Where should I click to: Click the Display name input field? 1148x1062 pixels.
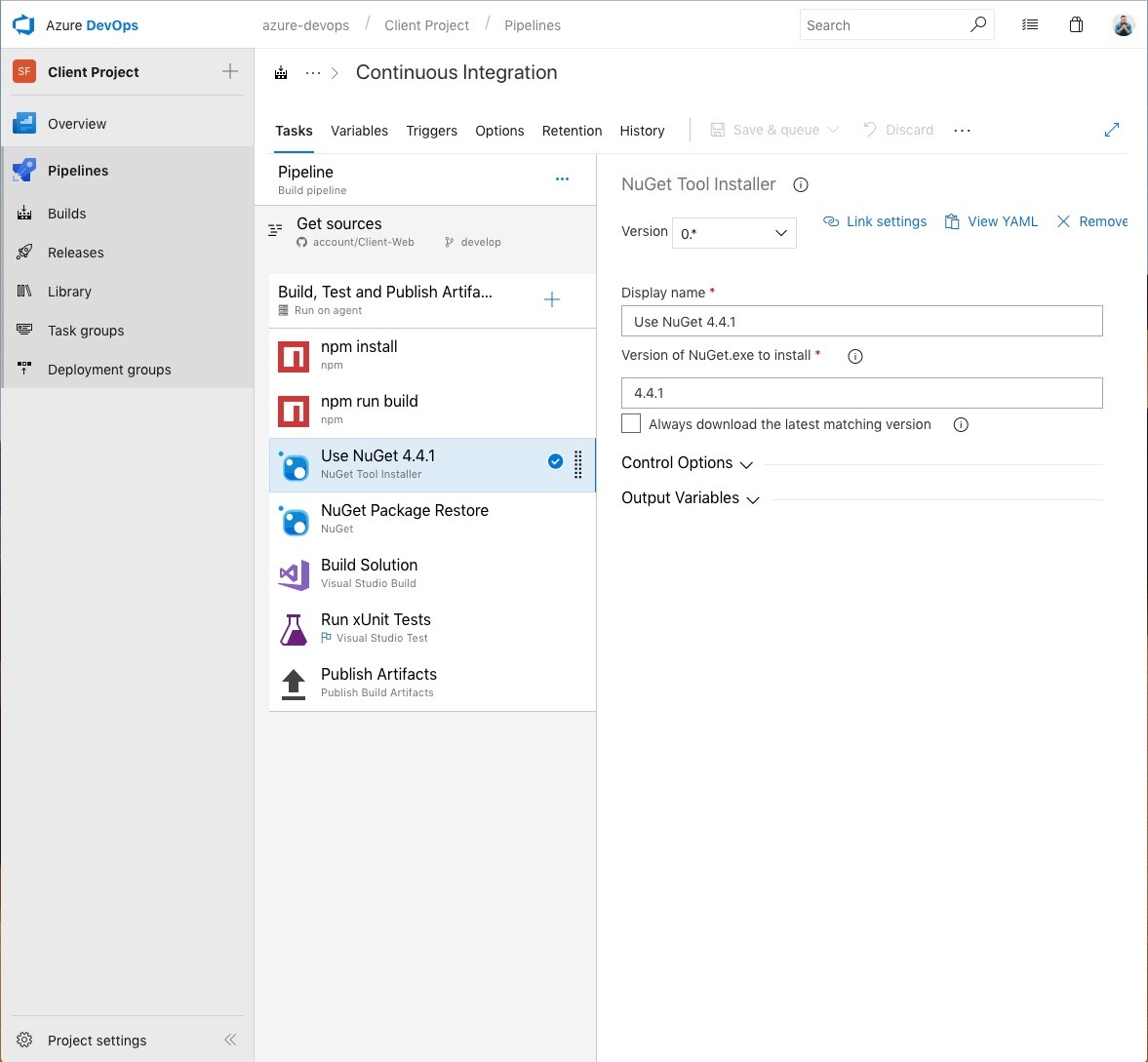[x=861, y=322]
